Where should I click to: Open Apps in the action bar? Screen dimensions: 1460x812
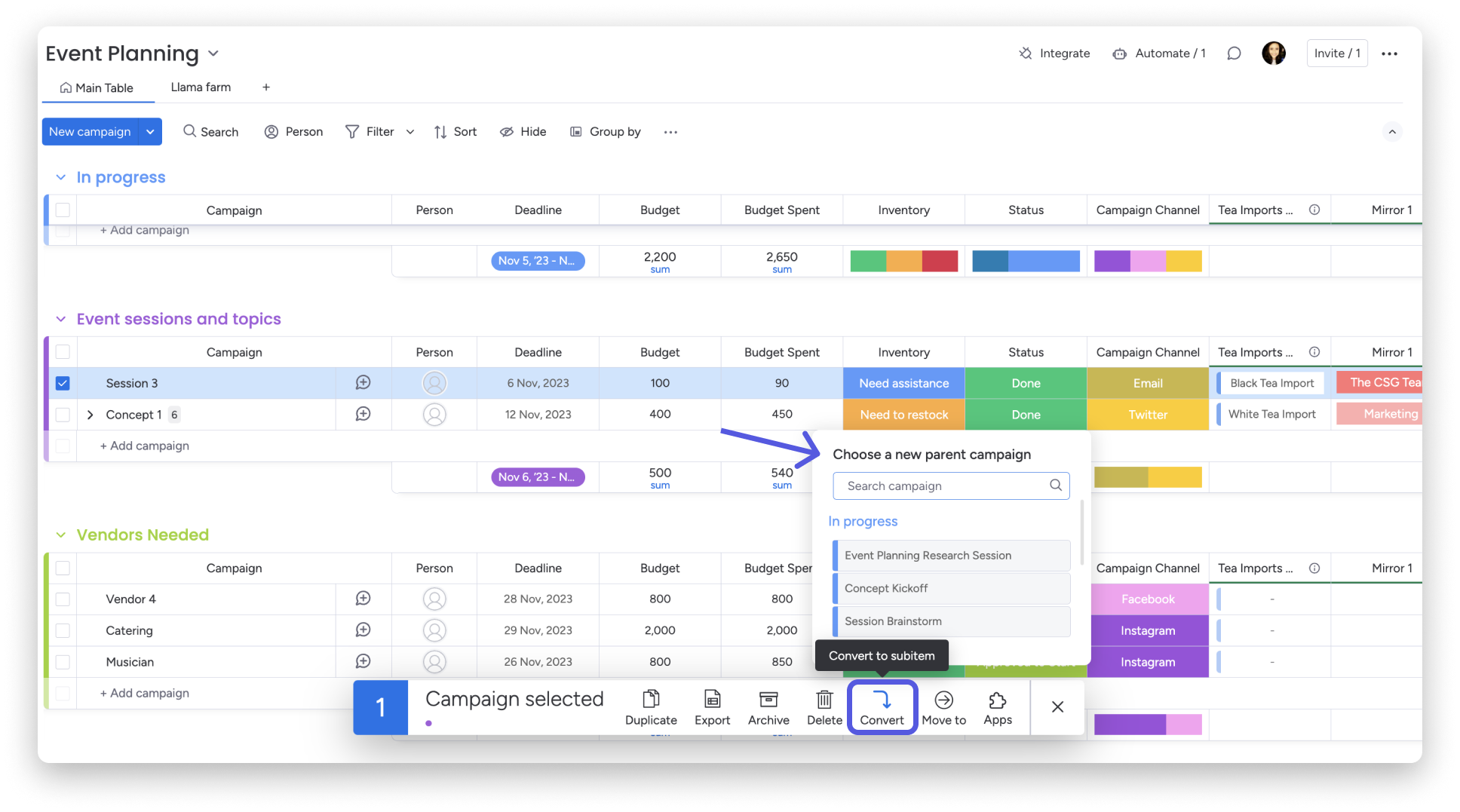[997, 707]
